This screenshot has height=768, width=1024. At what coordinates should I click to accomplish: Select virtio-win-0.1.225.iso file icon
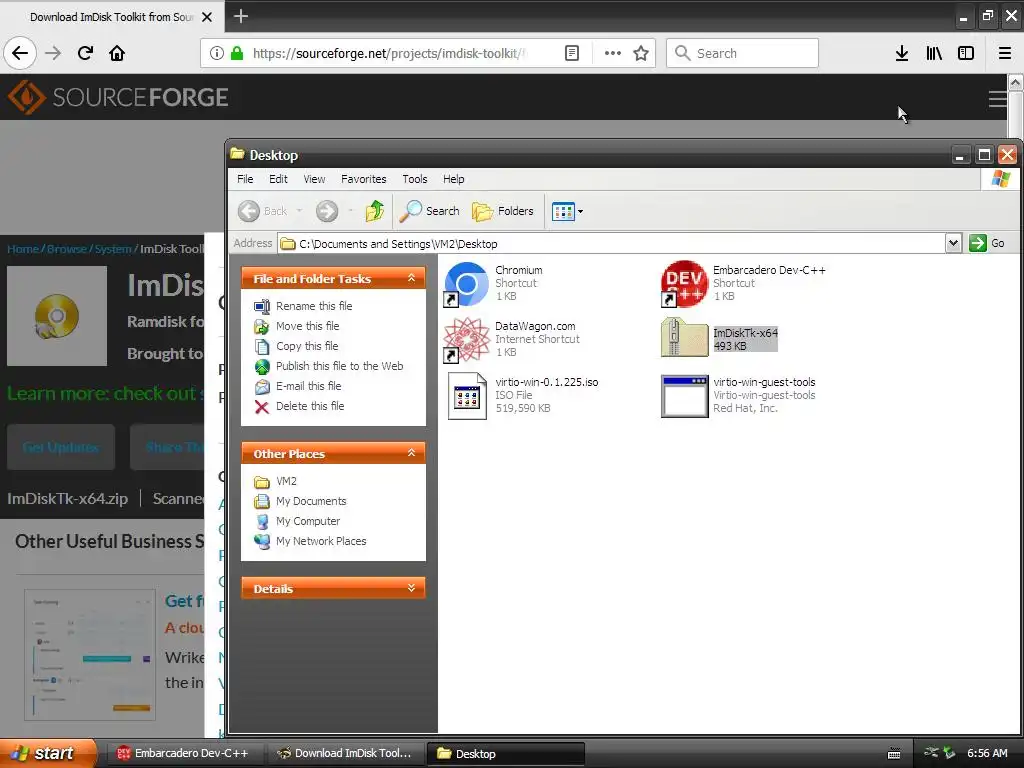click(x=467, y=396)
